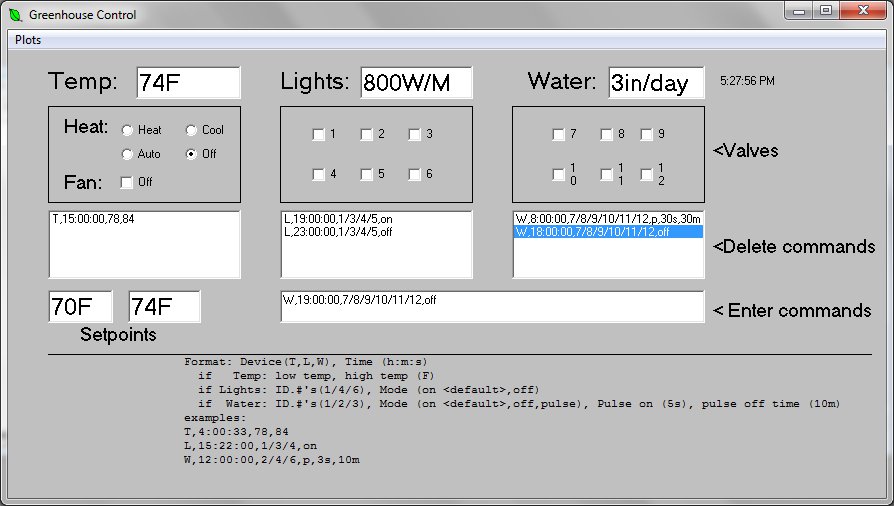
Task: Click the Temp field showing 74F
Action: [189, 83]
